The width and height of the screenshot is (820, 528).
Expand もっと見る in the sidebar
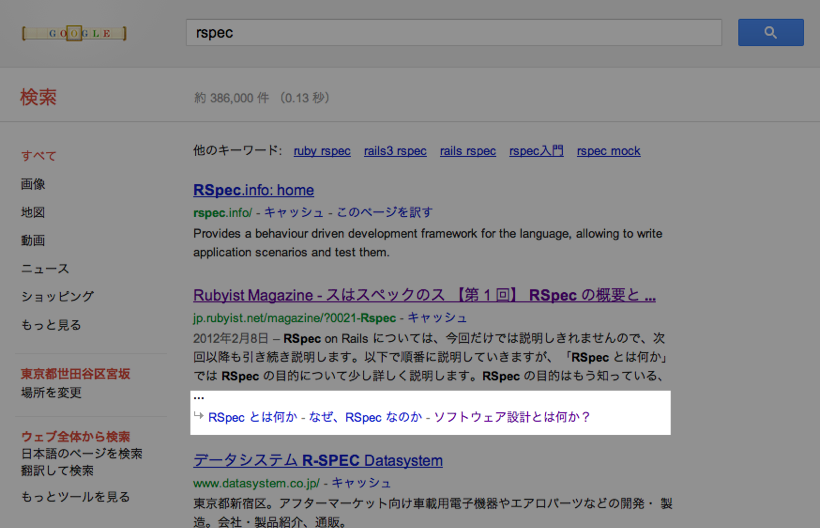tap(51, 324)
